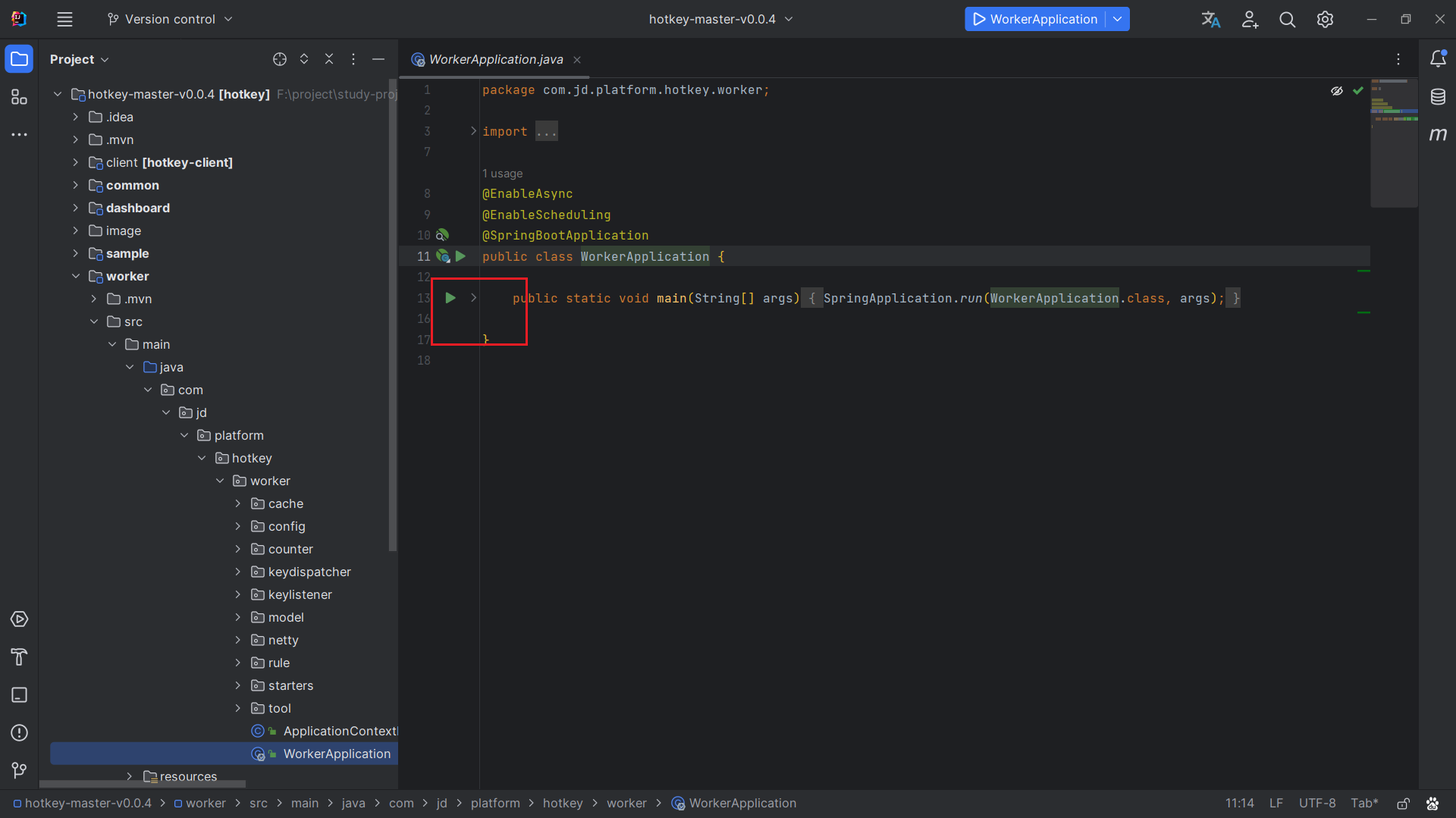Expand the folded main method body

pyautogui.click(x=473, y=298)
